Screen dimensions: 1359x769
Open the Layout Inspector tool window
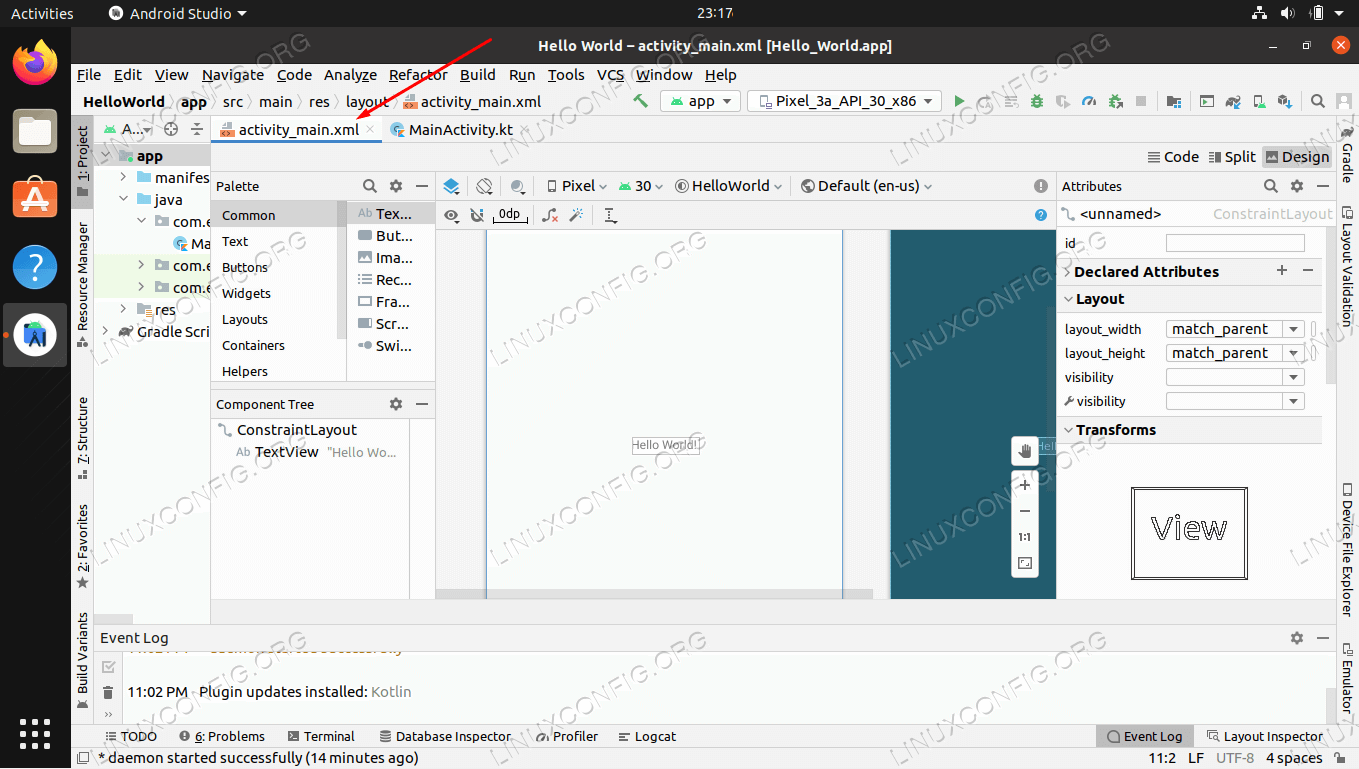(1266, 736)
